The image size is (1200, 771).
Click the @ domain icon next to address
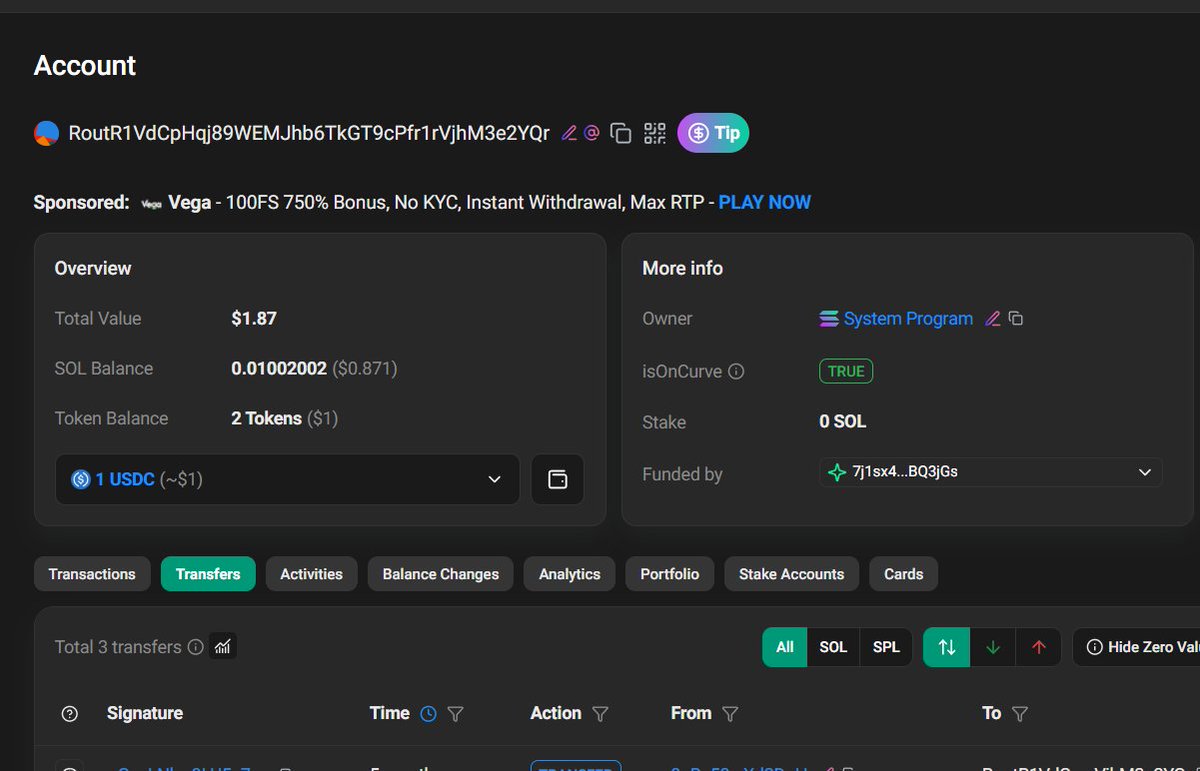coord(592,132)
